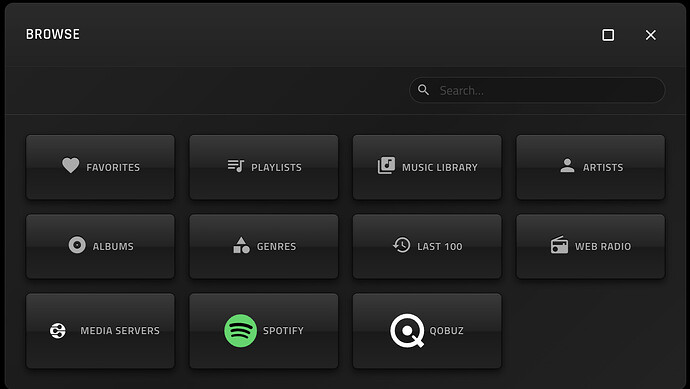Close the Browse panel
The image size is (690, 389).
pyautogui.click(x=650, y=35)
